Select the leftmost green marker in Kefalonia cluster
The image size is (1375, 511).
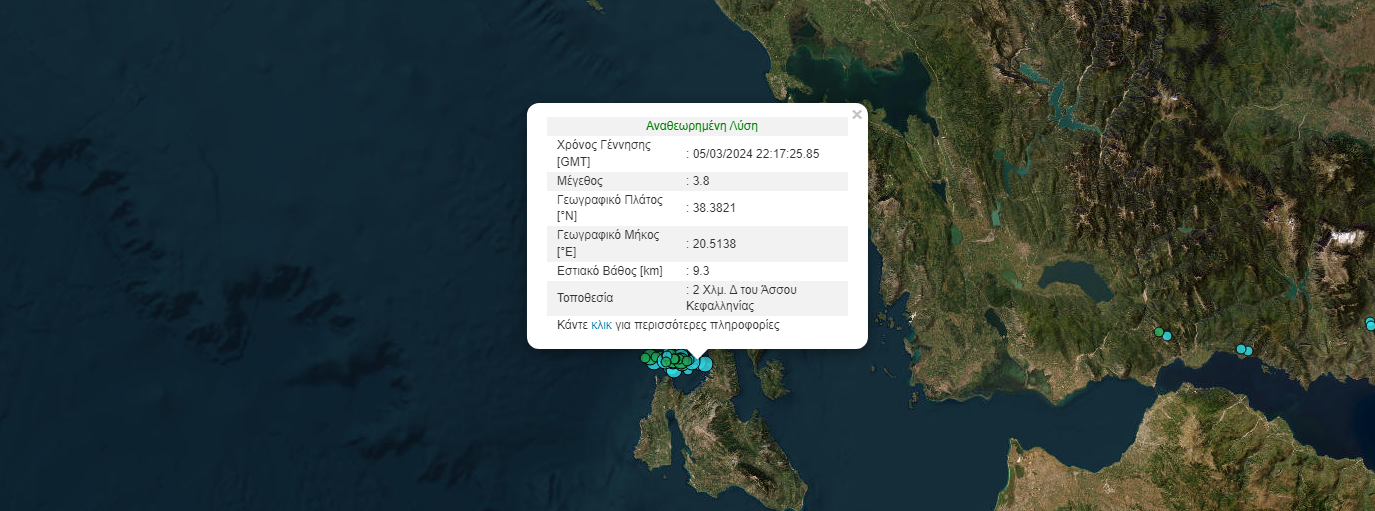coord(646,357)
